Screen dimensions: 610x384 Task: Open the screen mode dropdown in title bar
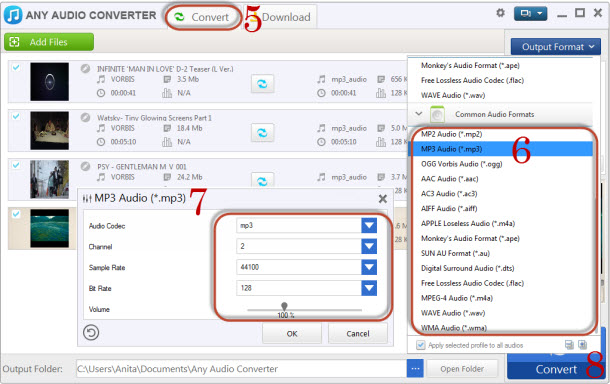[x=530, y=14]
